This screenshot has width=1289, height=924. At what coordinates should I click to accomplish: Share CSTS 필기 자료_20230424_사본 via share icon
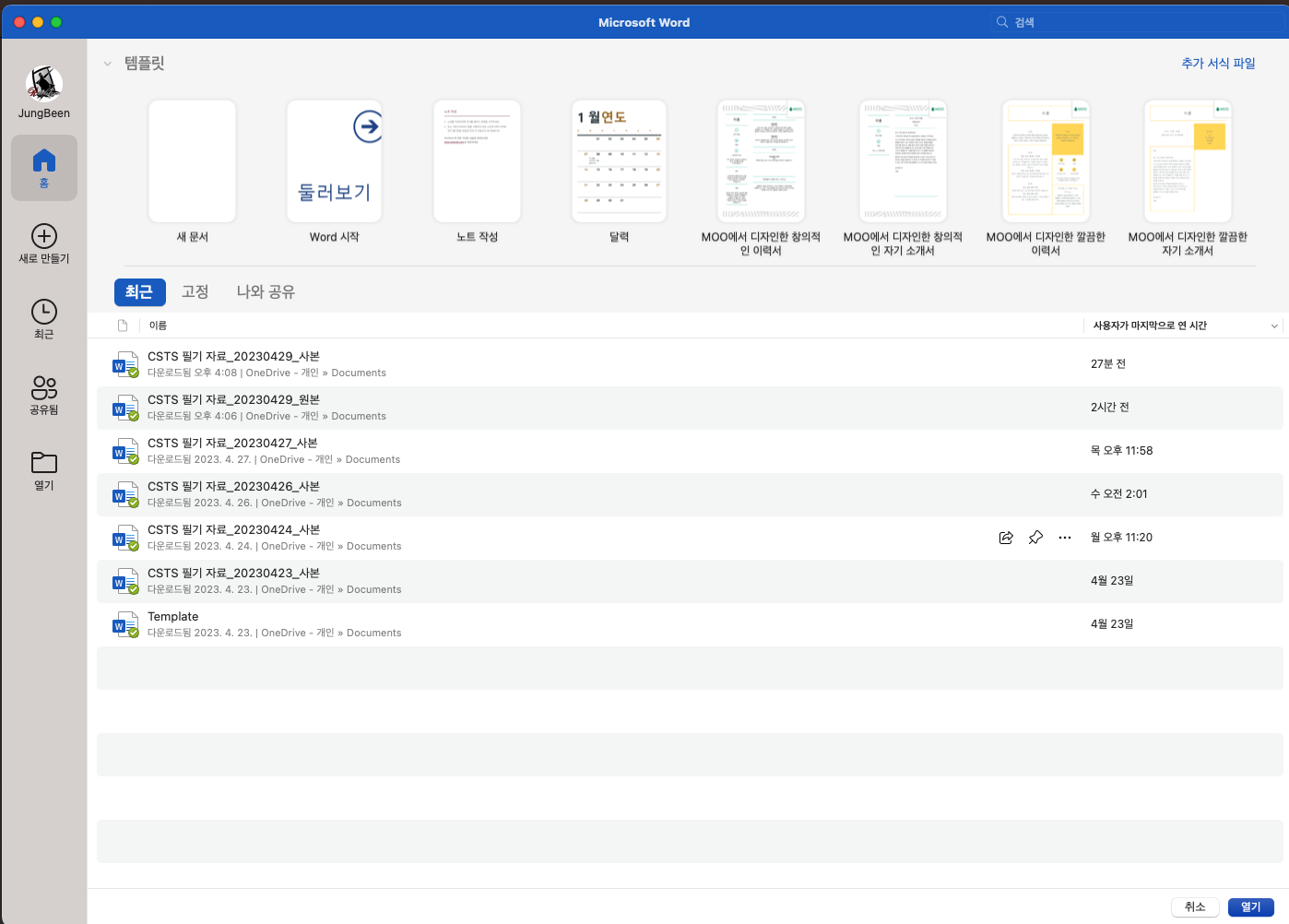pos(1006,538)
